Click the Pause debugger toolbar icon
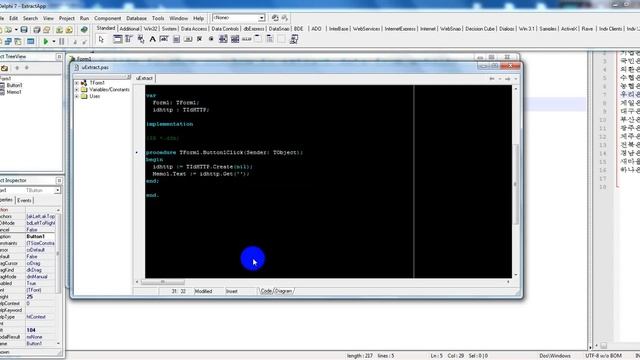This screenshot has width=640, height=360. tap(62, 42)
